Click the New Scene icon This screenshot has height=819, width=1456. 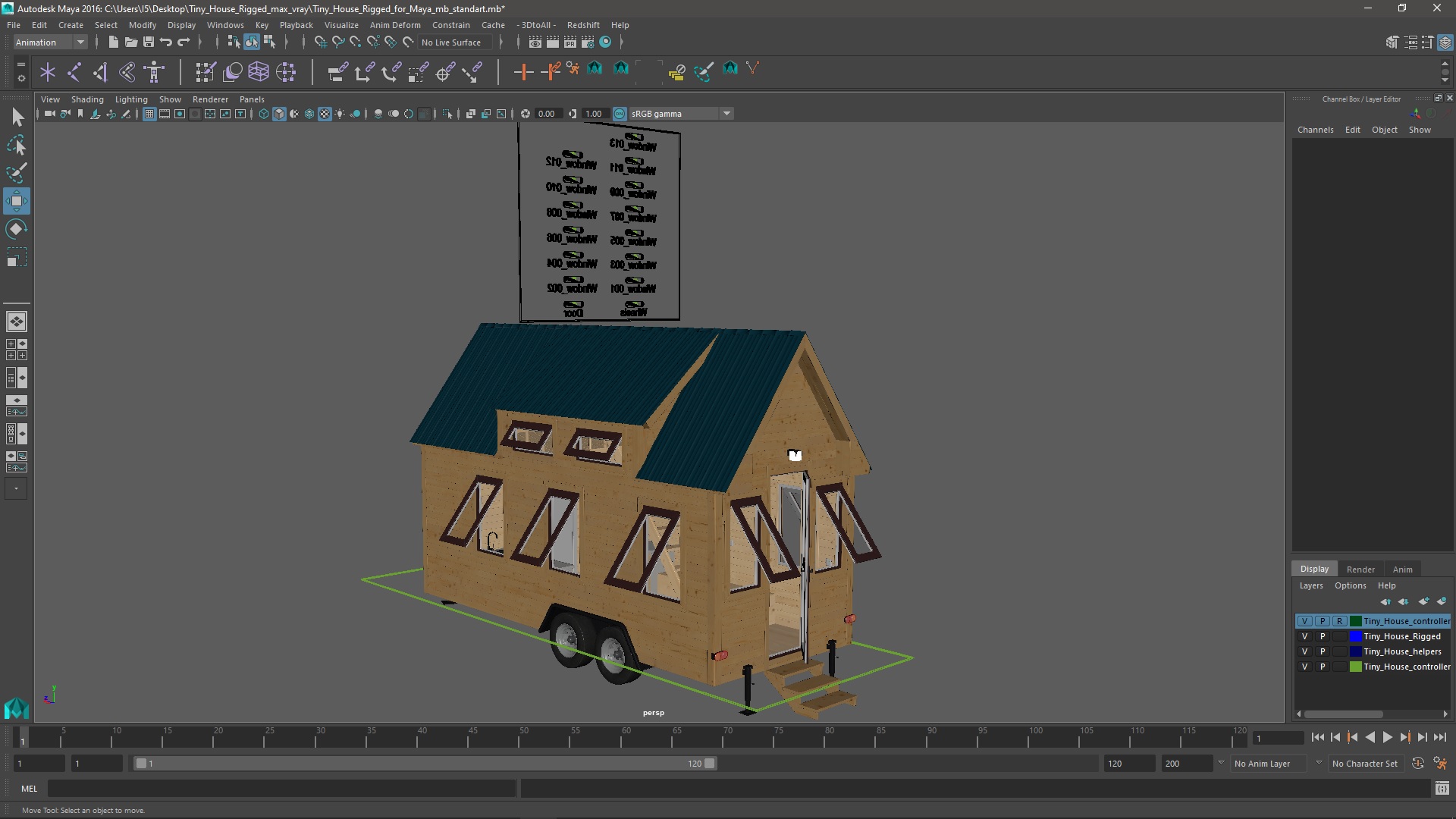113,42
